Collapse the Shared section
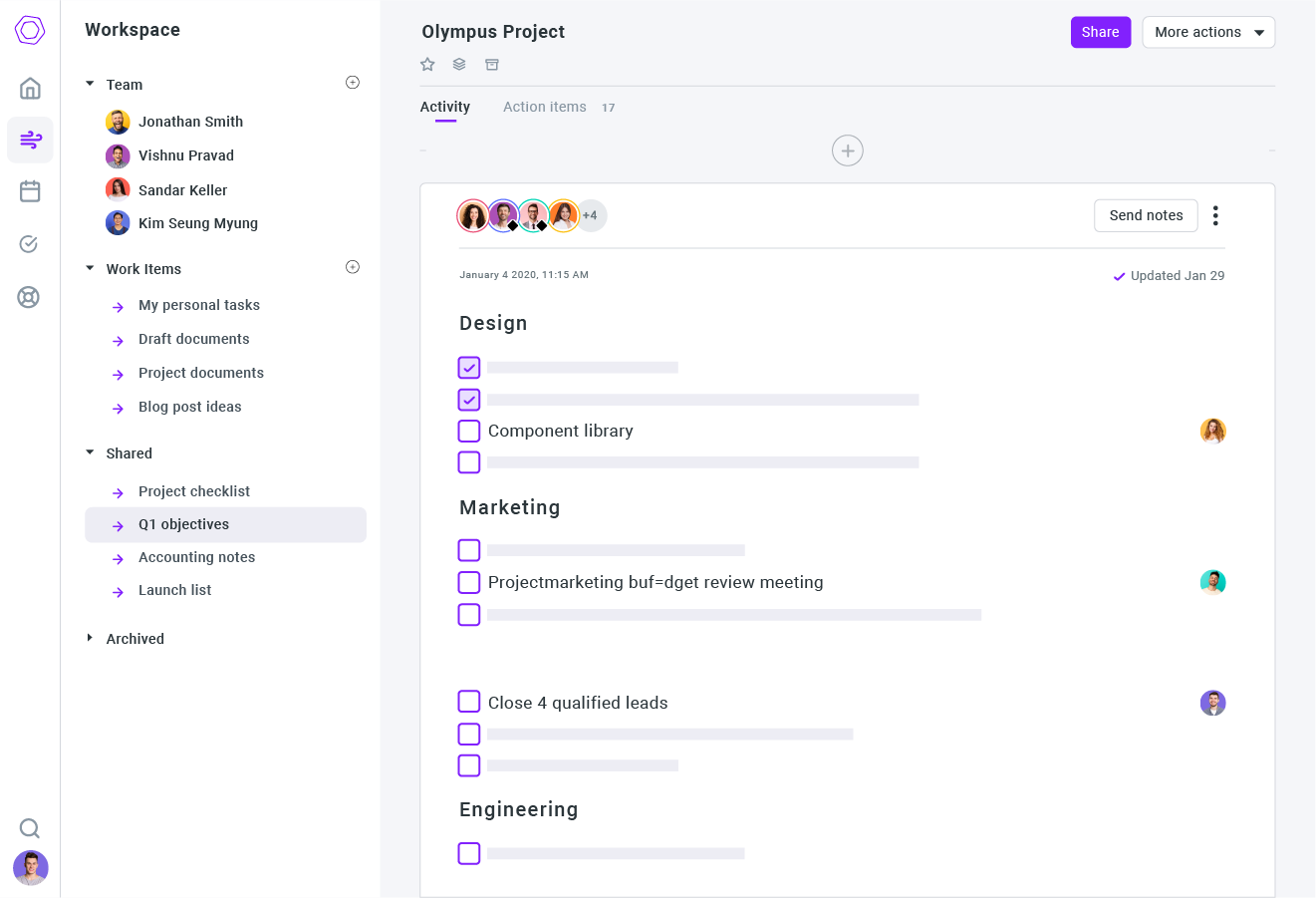Screen dimensions: 1316x898 (x=91, y=453)
